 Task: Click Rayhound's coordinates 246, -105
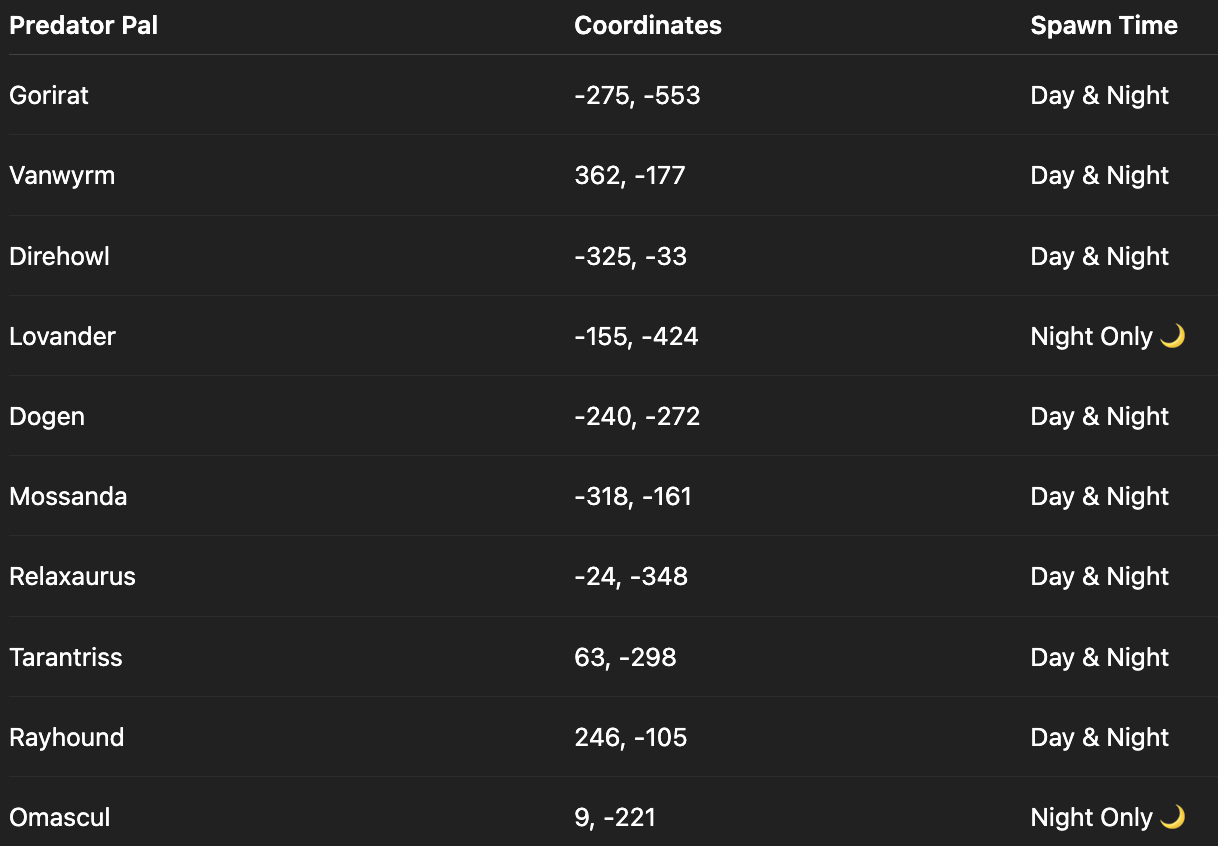(631, 737)
